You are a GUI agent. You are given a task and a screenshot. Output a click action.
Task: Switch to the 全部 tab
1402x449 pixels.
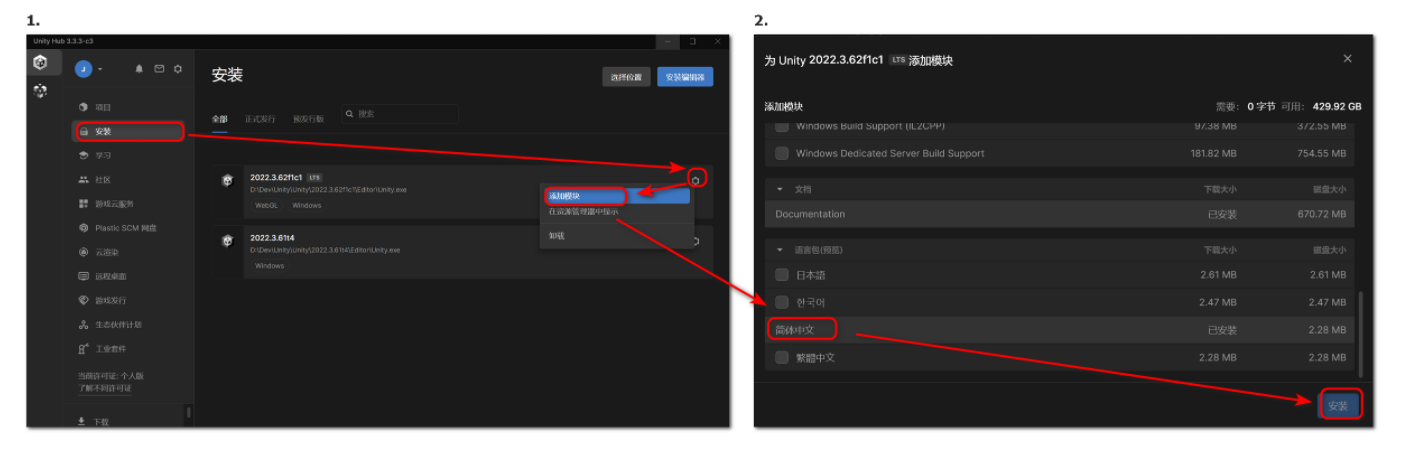pos(220,118)
